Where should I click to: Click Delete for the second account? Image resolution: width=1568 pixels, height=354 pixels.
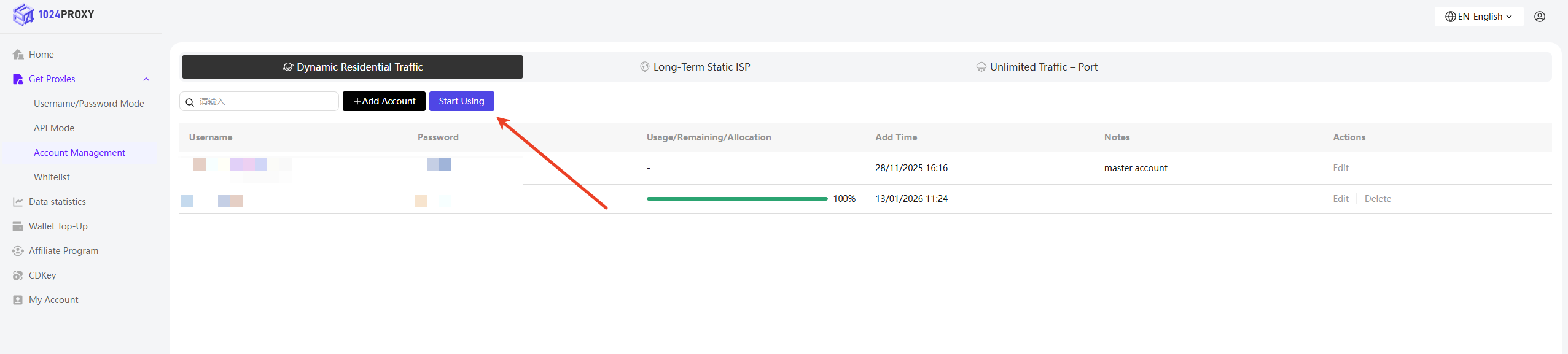point(1377,199)
